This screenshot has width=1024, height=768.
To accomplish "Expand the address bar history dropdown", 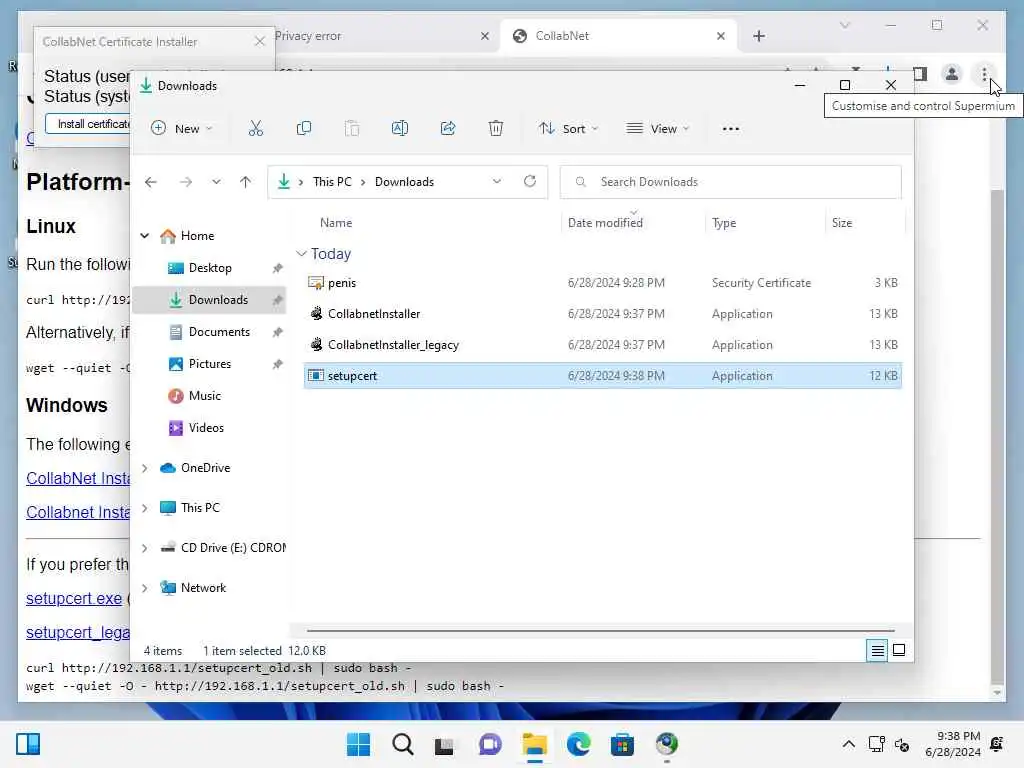I will pyautogui.click(x=497, y=182).
